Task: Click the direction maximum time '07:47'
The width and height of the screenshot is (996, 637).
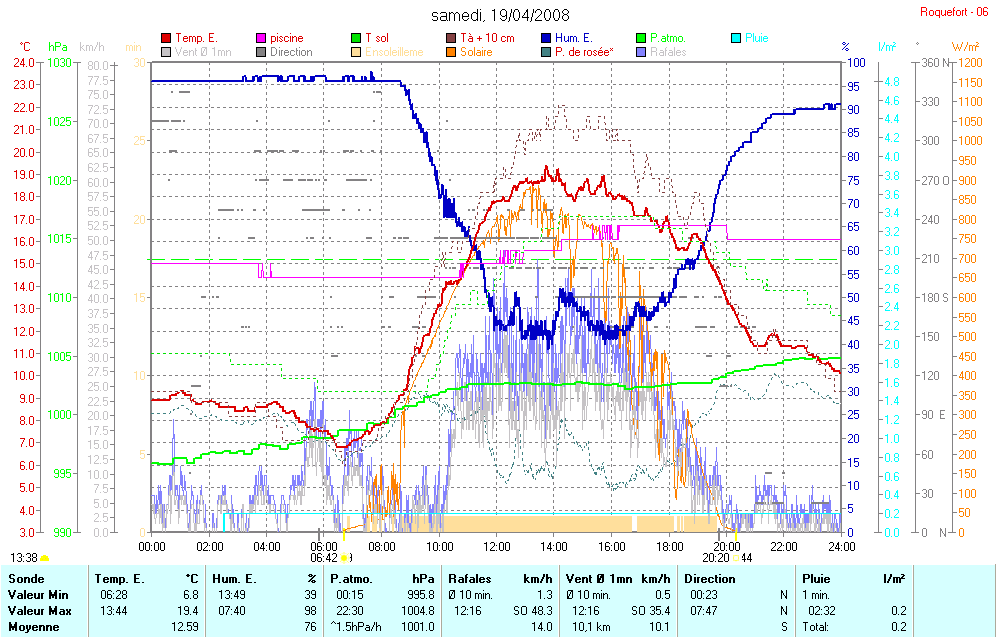Action: [704, 611]
